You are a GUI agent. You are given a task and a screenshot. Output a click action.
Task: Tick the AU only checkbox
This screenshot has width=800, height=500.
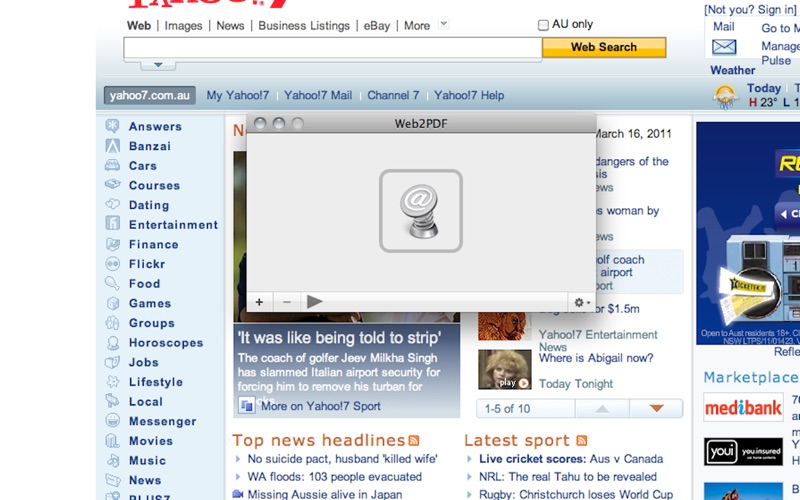tap(543, 24)
